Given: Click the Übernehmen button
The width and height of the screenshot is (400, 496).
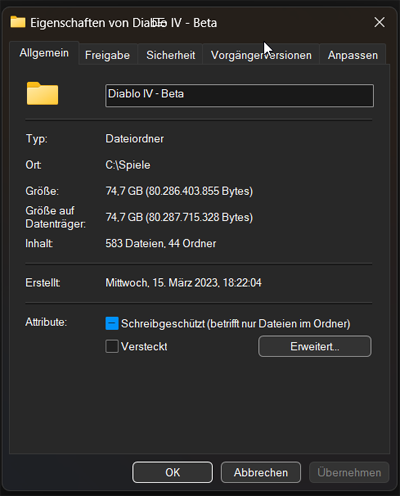Looking at the screenshot, I should point(349,472).
